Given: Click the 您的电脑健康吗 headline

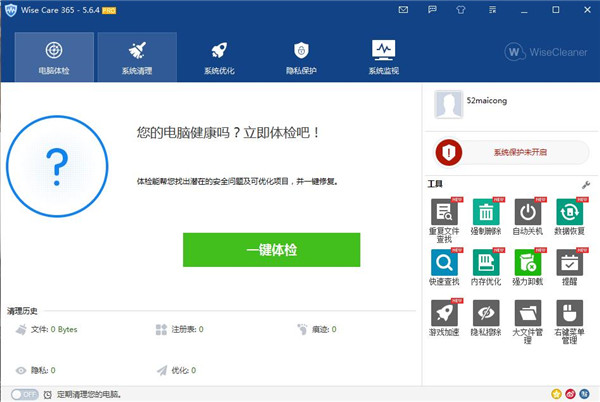Looking at the screenshot, I should (x=228, y=133).
